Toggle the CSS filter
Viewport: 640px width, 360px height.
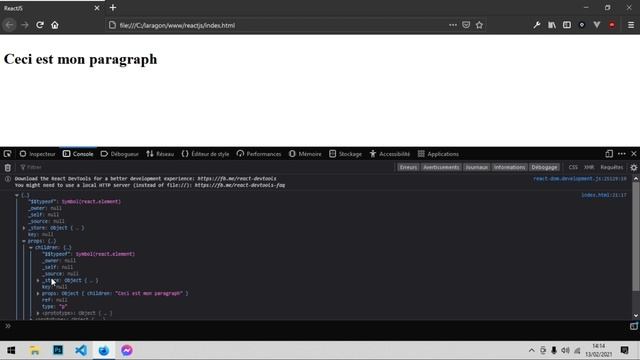[x=573, y=167]
